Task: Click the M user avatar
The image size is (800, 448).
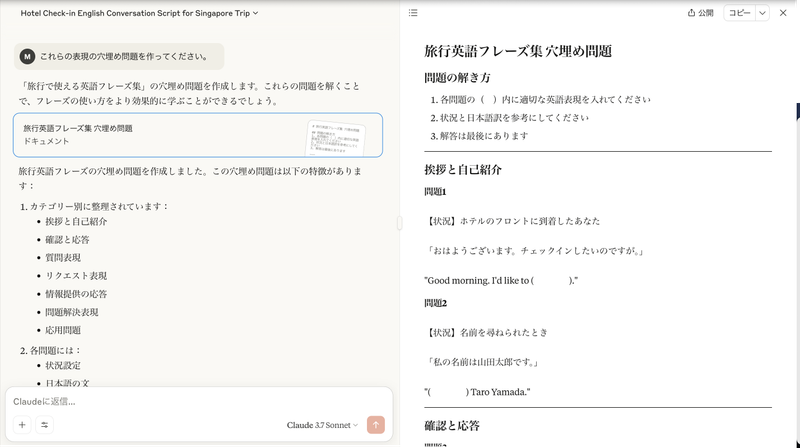Action: [27, 57]
